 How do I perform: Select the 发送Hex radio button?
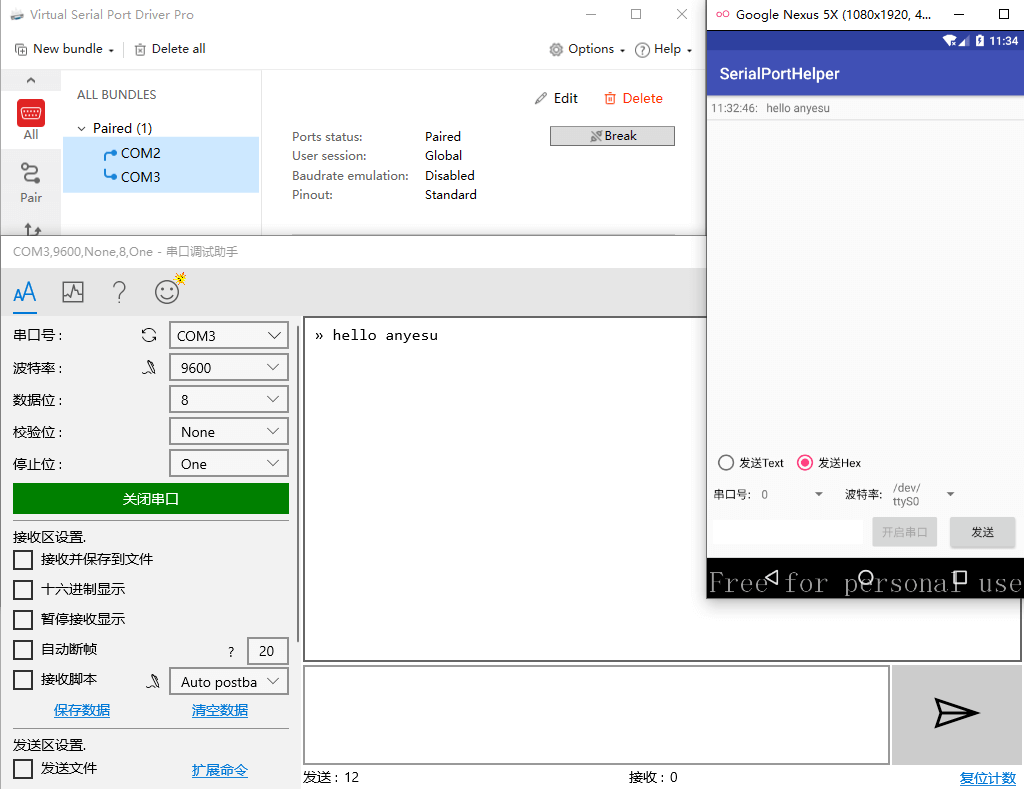pyautogui.click(x=805, y=462)
